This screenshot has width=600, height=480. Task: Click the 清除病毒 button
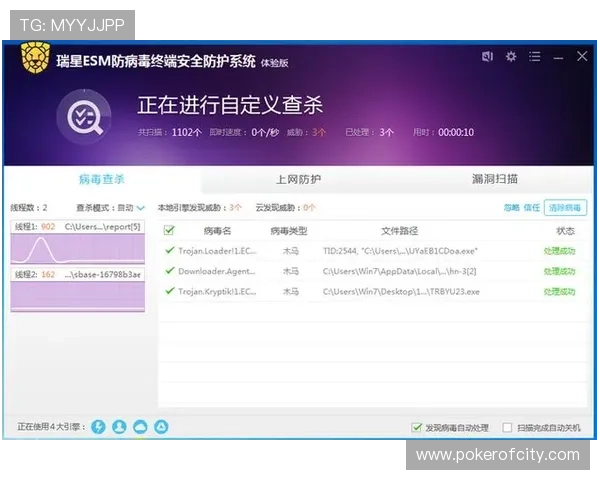click(x=565, y=208)
